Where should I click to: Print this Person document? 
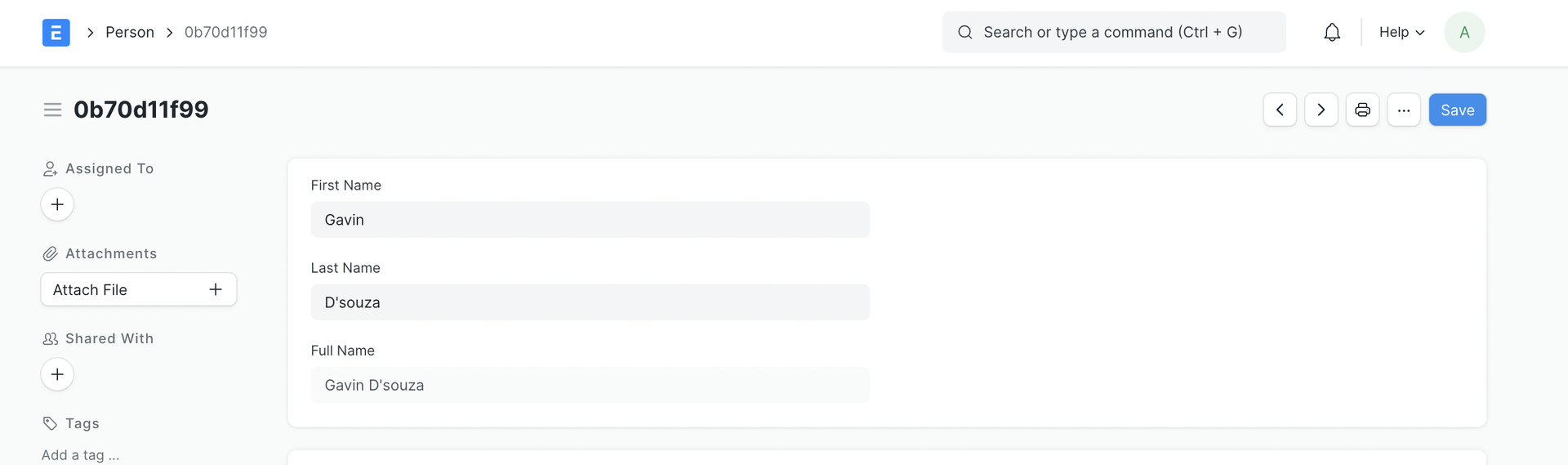click(1362, 110)
